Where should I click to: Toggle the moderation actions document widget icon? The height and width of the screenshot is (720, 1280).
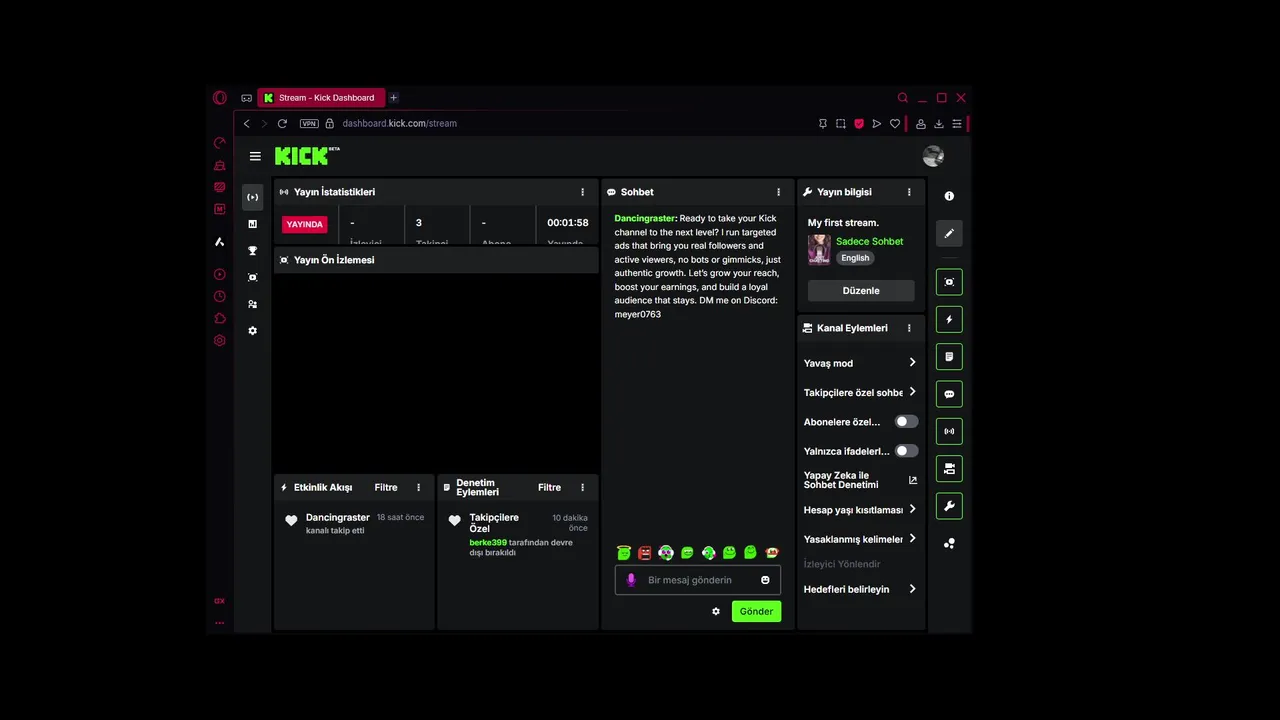(949, 357)
